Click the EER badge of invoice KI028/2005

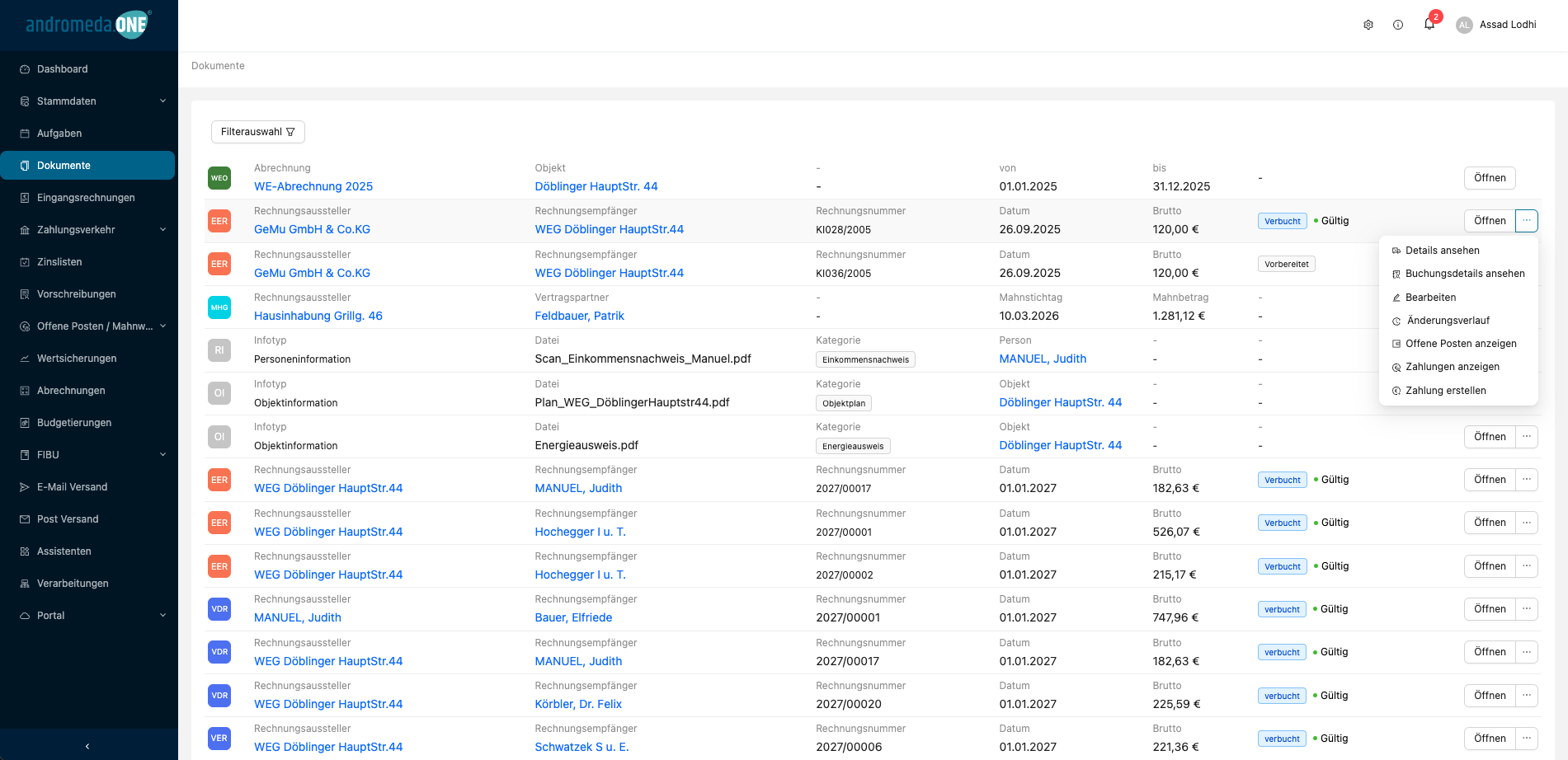[x=219, y=221]
